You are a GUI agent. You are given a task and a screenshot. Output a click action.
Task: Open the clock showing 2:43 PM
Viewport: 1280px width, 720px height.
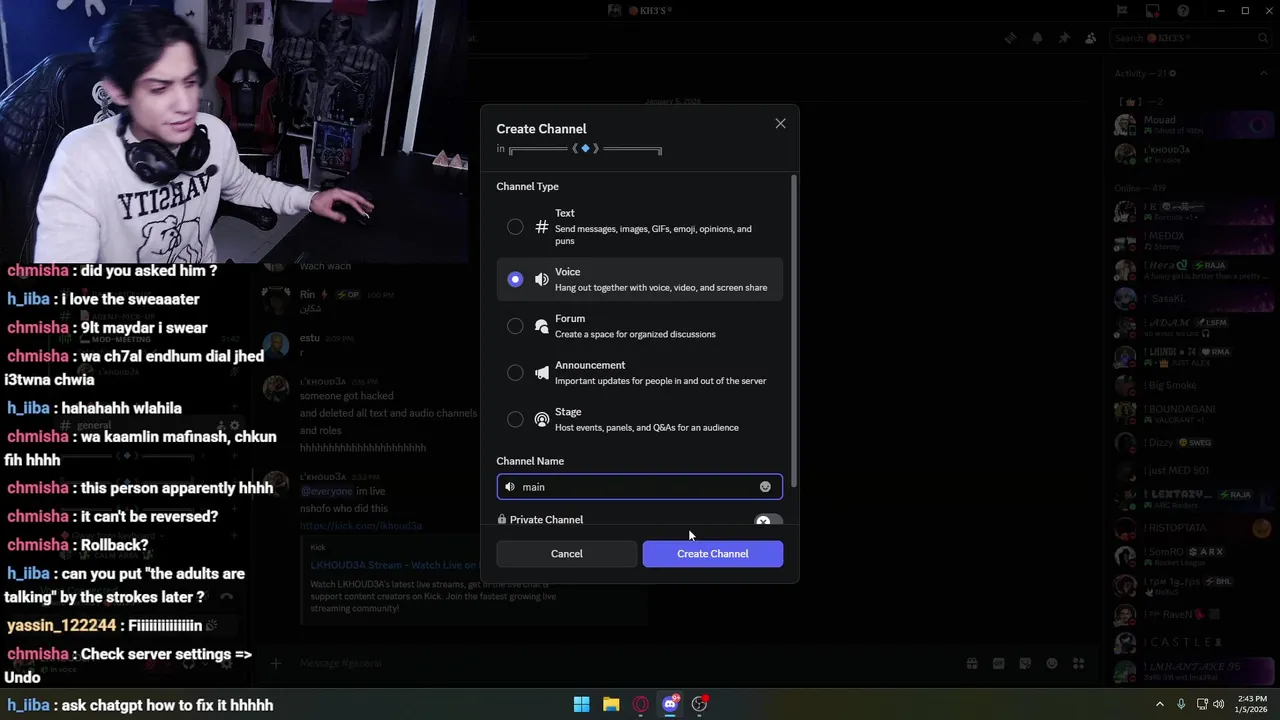coord(1252,704)
